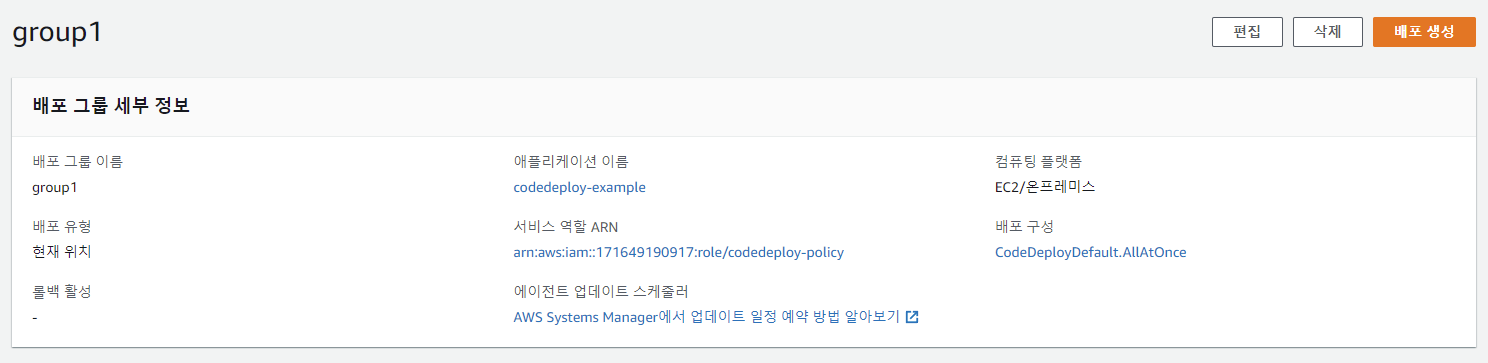This screenshot has height=363, width=1488.
Task: Click the orange 배포 생성 button
Action: coord(1425,32)
